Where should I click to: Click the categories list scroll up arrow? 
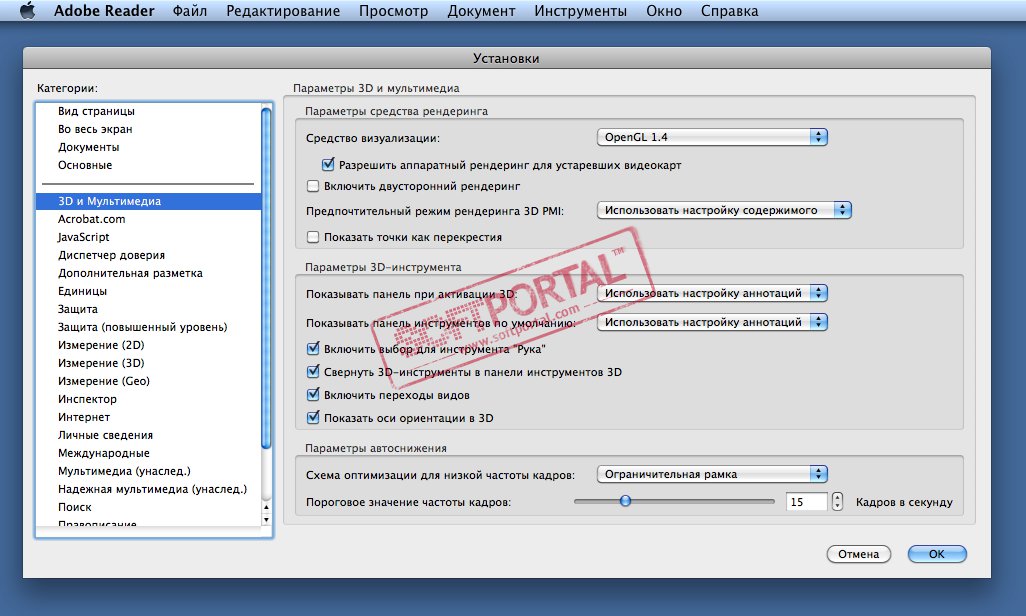(x=266, y=507)
